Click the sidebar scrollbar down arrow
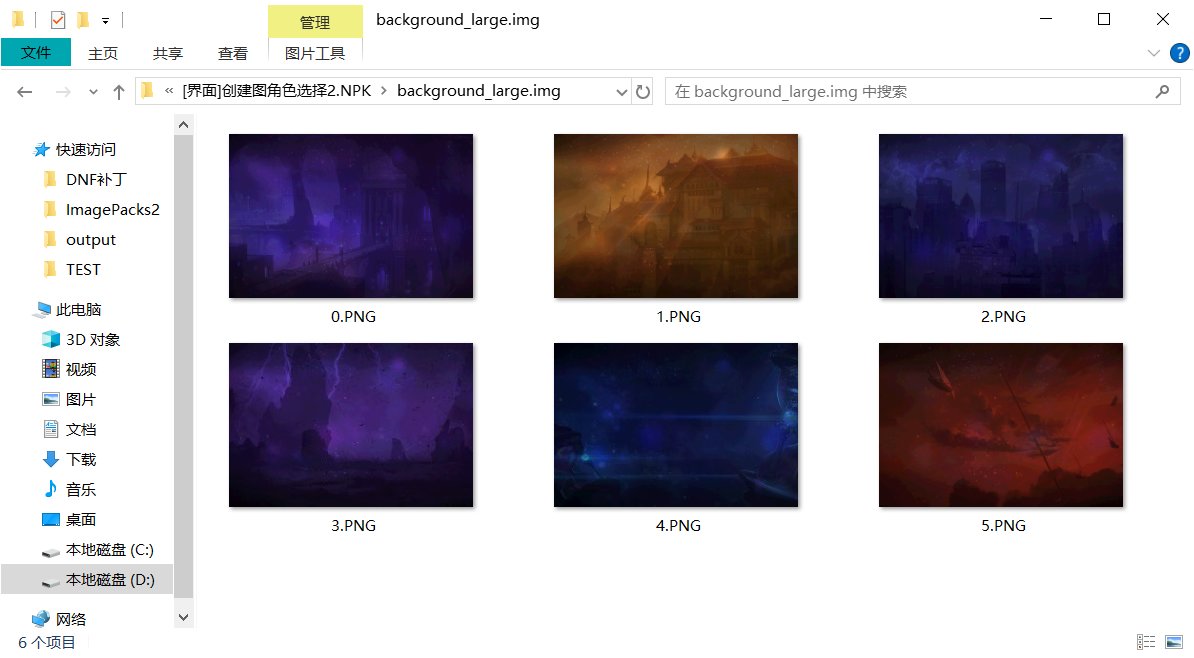 (x=183, y=618)
